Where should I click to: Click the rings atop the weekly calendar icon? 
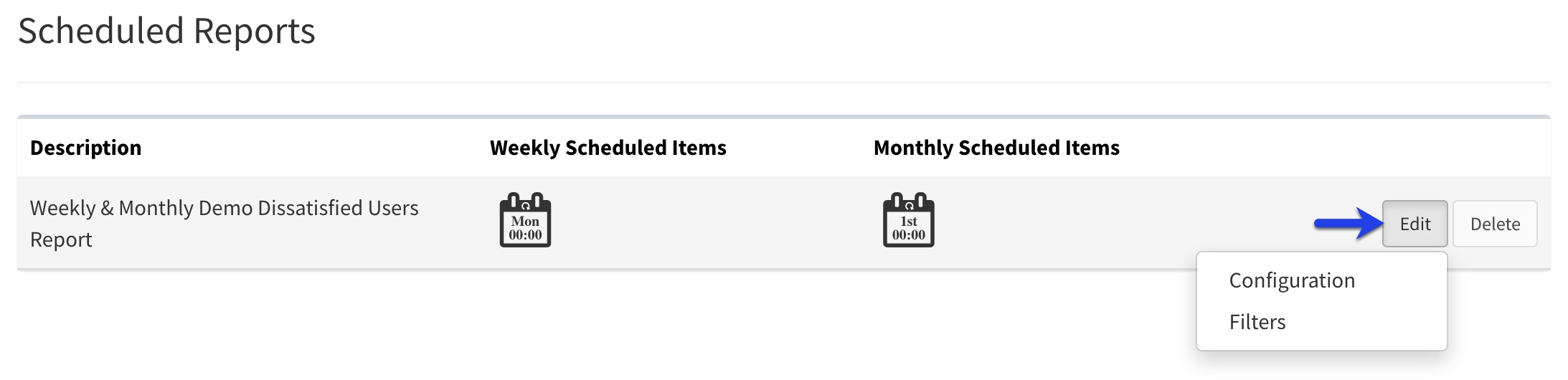pyautogui.click(x=525, y=201)
